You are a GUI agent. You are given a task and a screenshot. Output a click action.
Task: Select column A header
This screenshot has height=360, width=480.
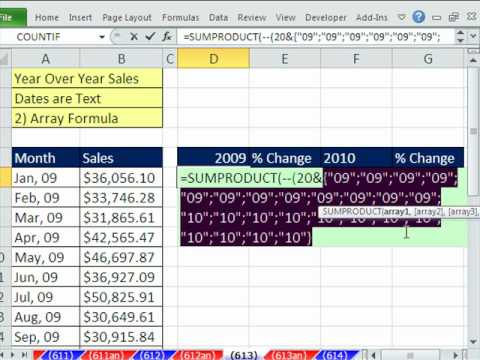coord(46,59)
